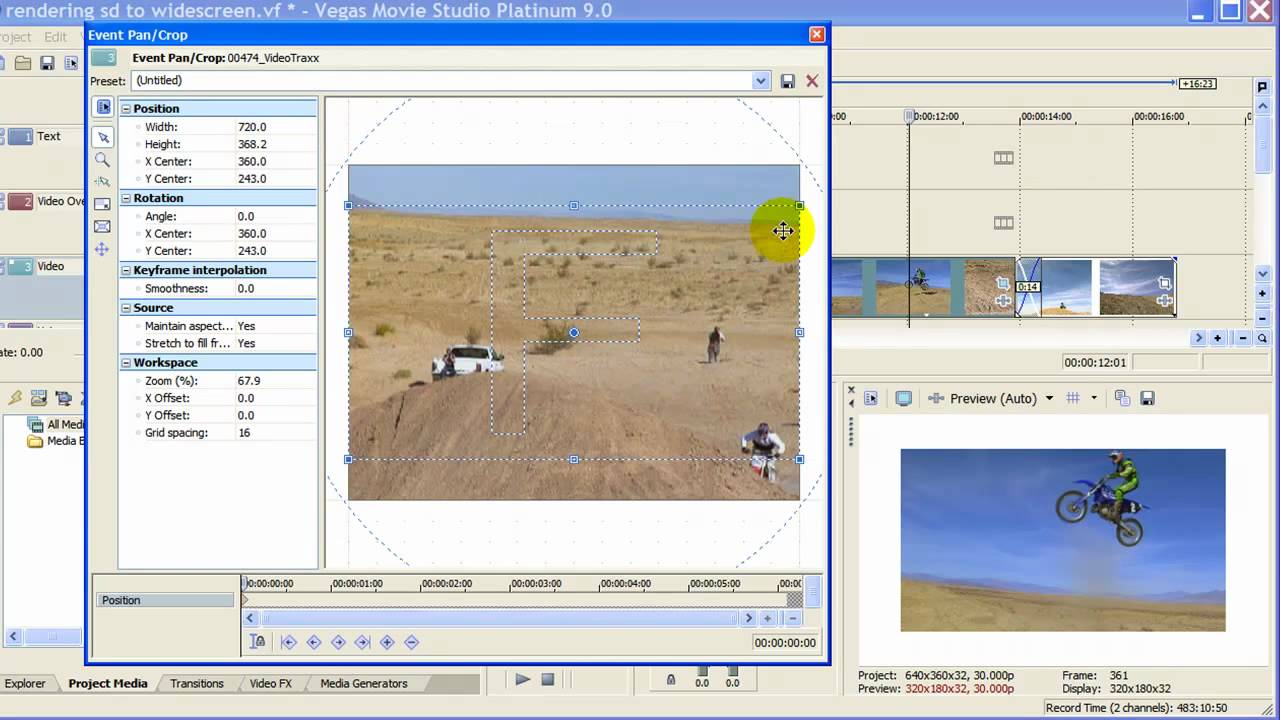Select the Normal Edit arrow tool
The width and height of the screenshot is (1280, 720).
click(102, 137)
